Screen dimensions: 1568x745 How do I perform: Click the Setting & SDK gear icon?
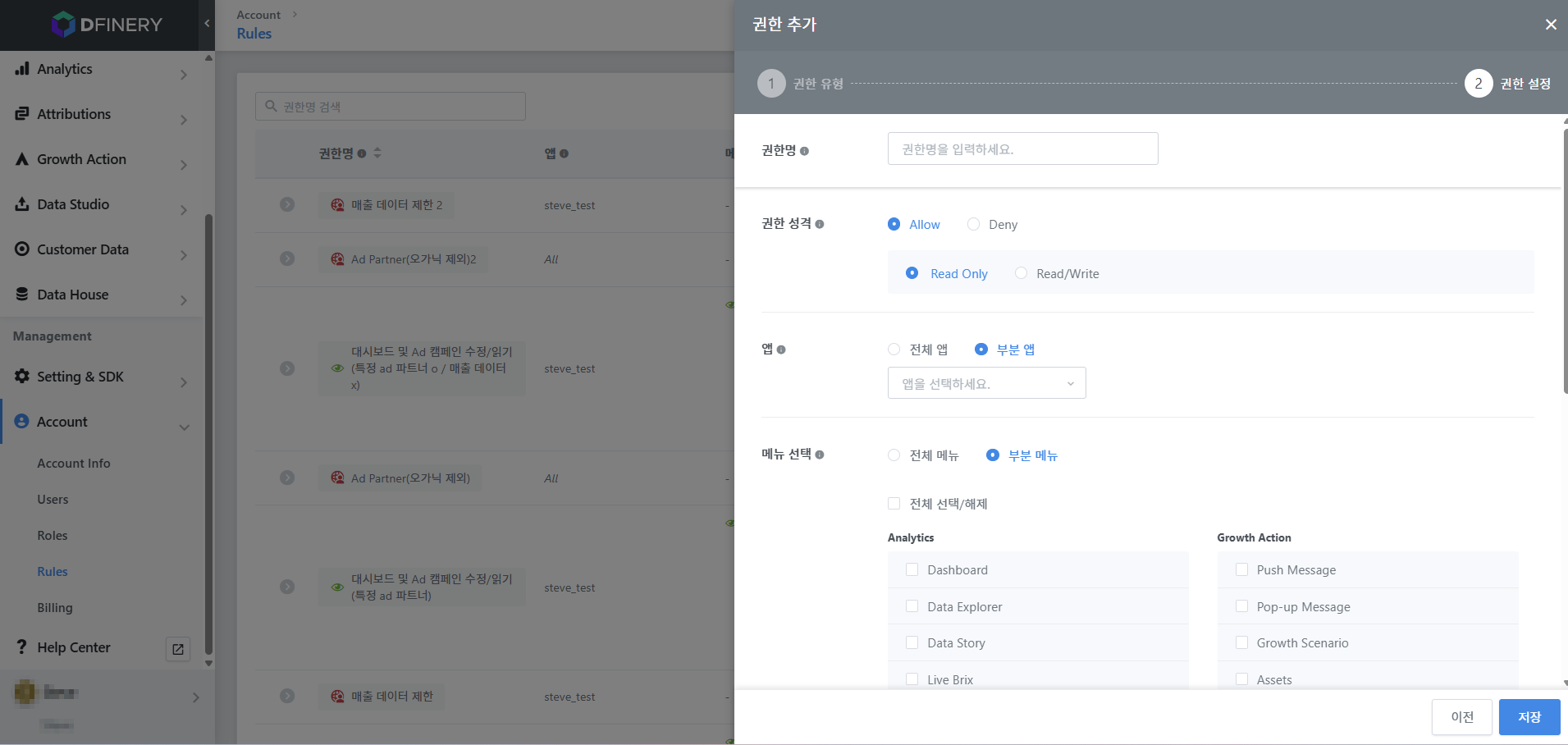pyautogui.click(x=22, y=377)
